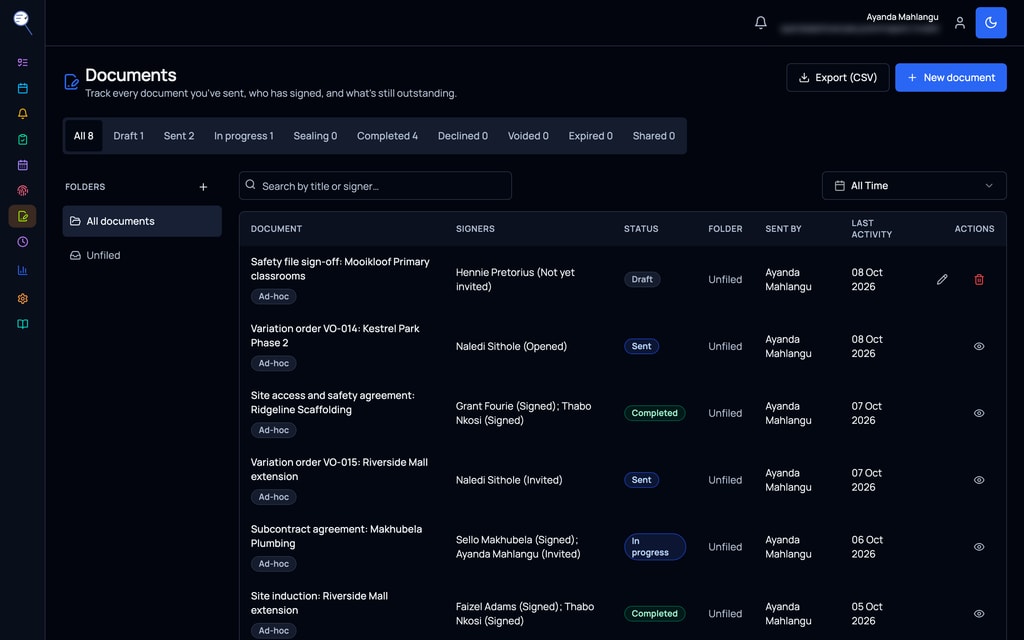Click the yellow bell icon in sidebar
Viewport: 1024px width, 640px height.
(22, 114)
